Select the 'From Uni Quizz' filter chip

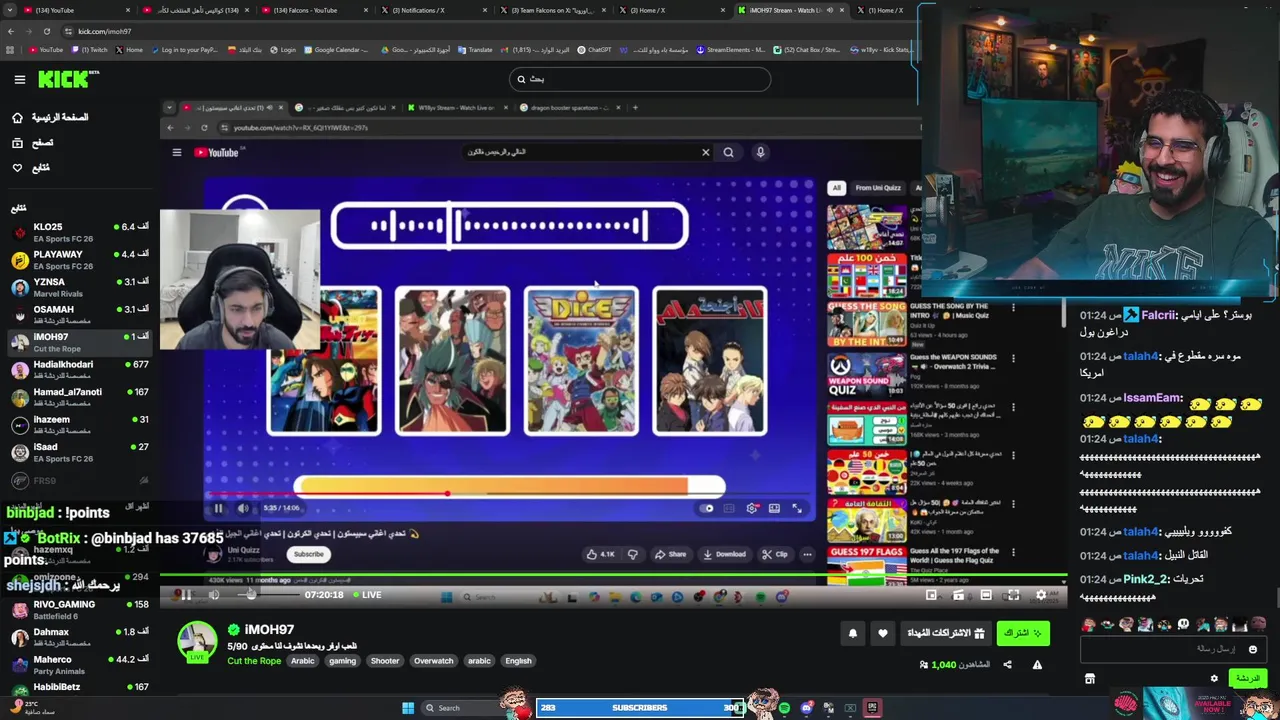click(878, 188)
